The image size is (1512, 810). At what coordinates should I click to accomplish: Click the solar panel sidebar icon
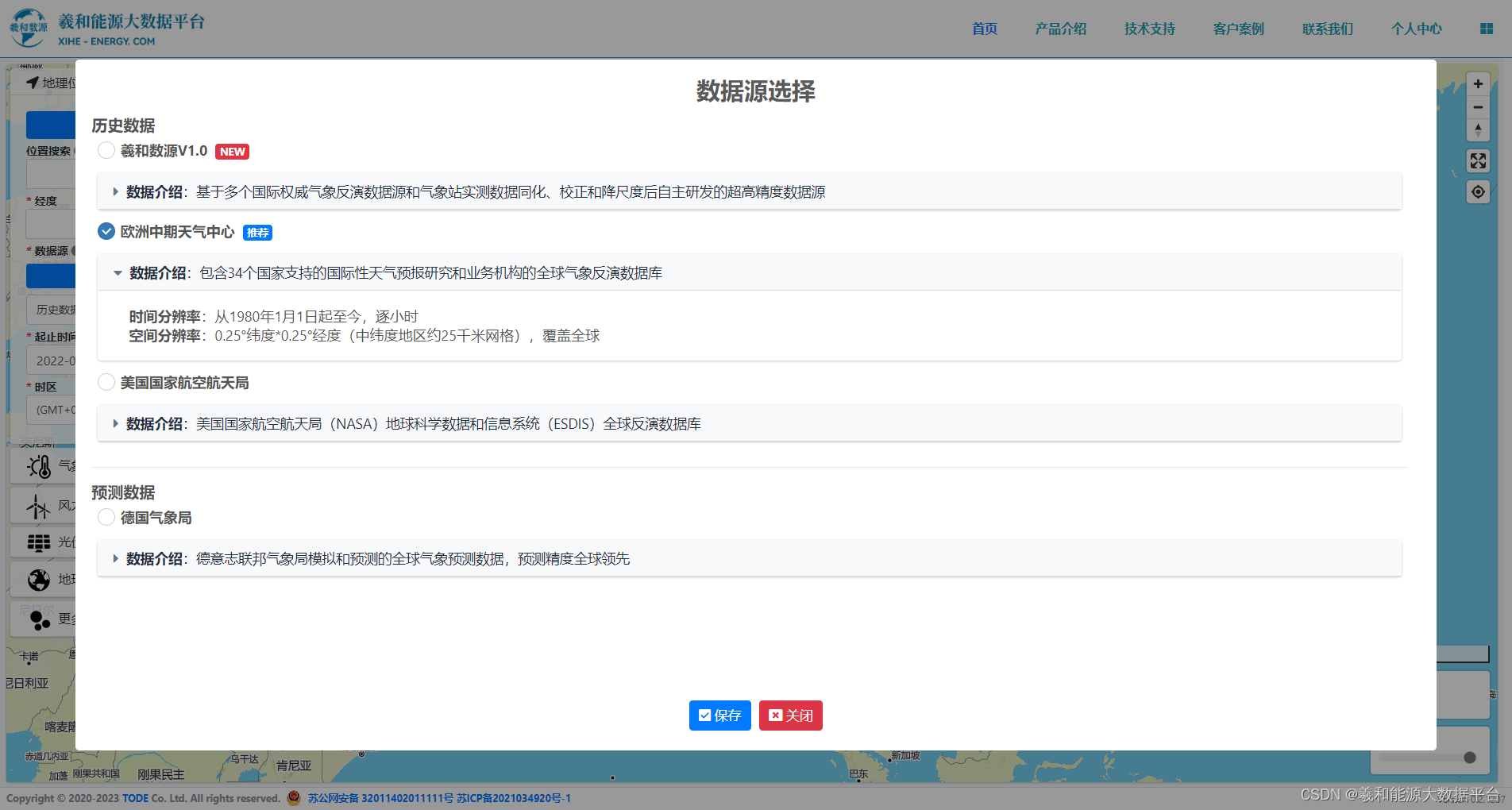coord(39,542)
